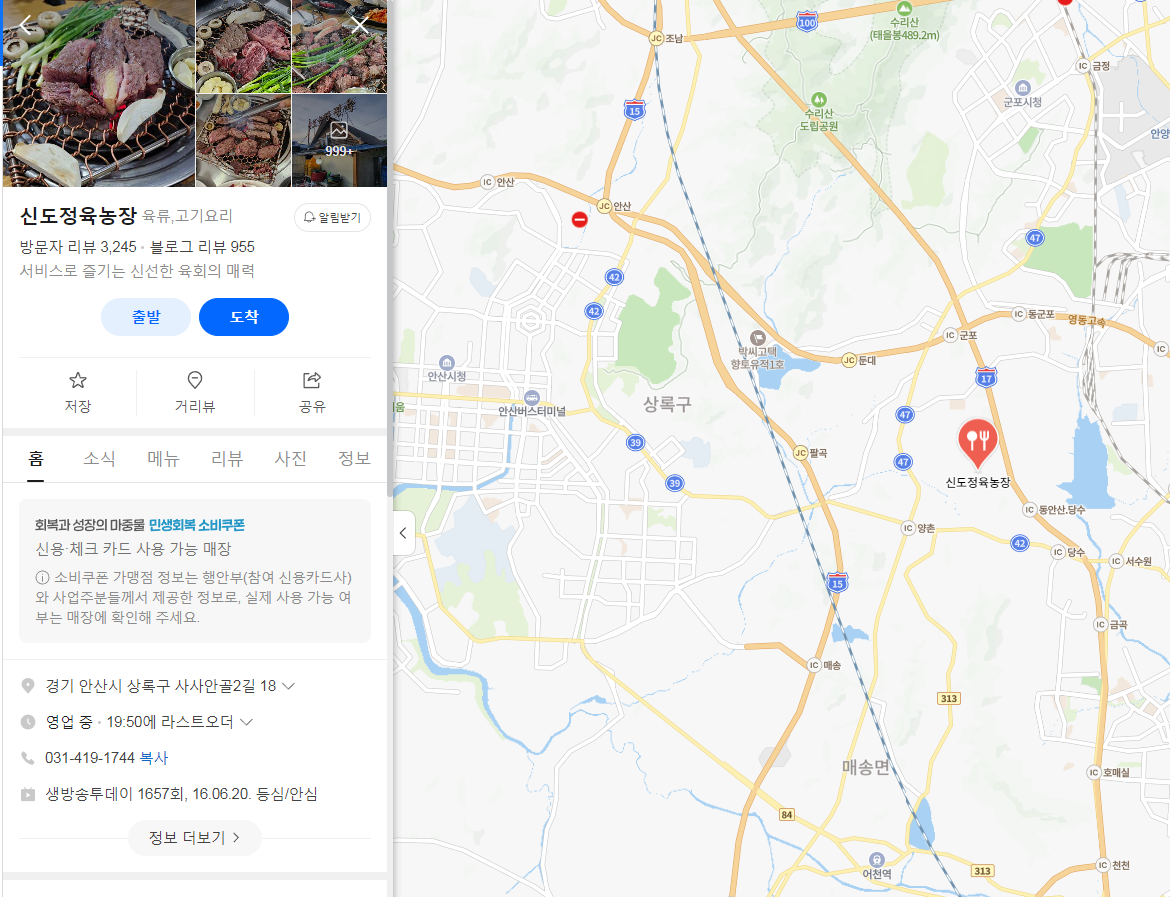Image resolution: width=1170 pixels, height=897 pixels.
Task: Click the 알림받기 bell button
Action: (x=332, y=217)
